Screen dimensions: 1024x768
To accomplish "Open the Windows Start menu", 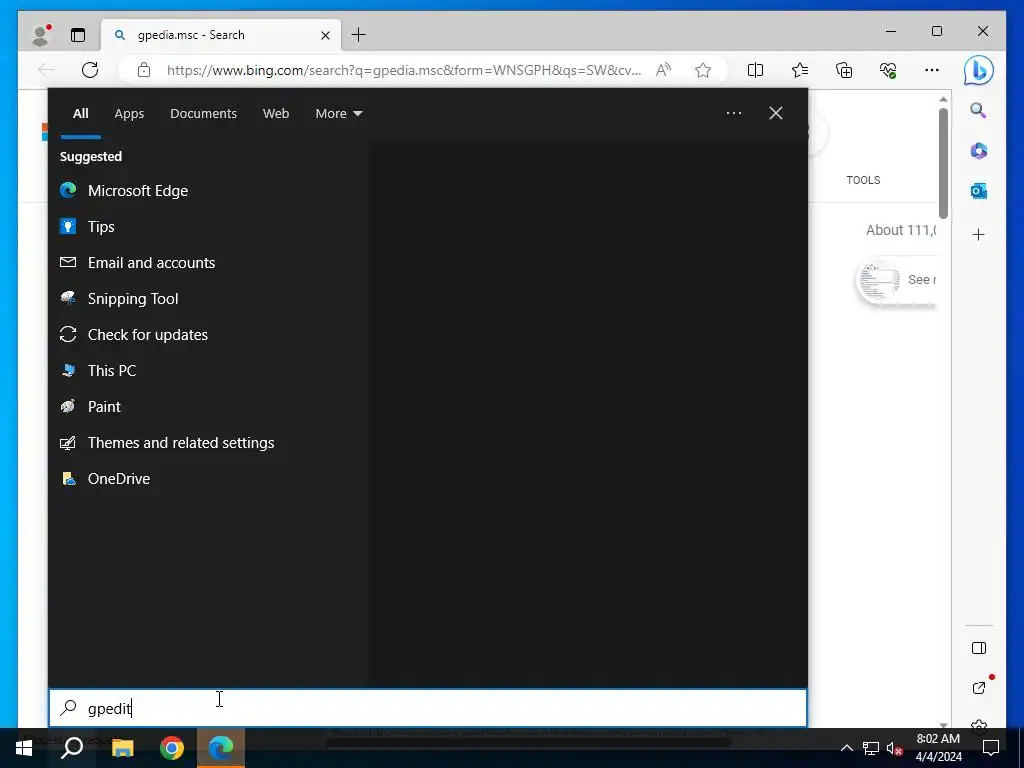I will pos(24,748).
